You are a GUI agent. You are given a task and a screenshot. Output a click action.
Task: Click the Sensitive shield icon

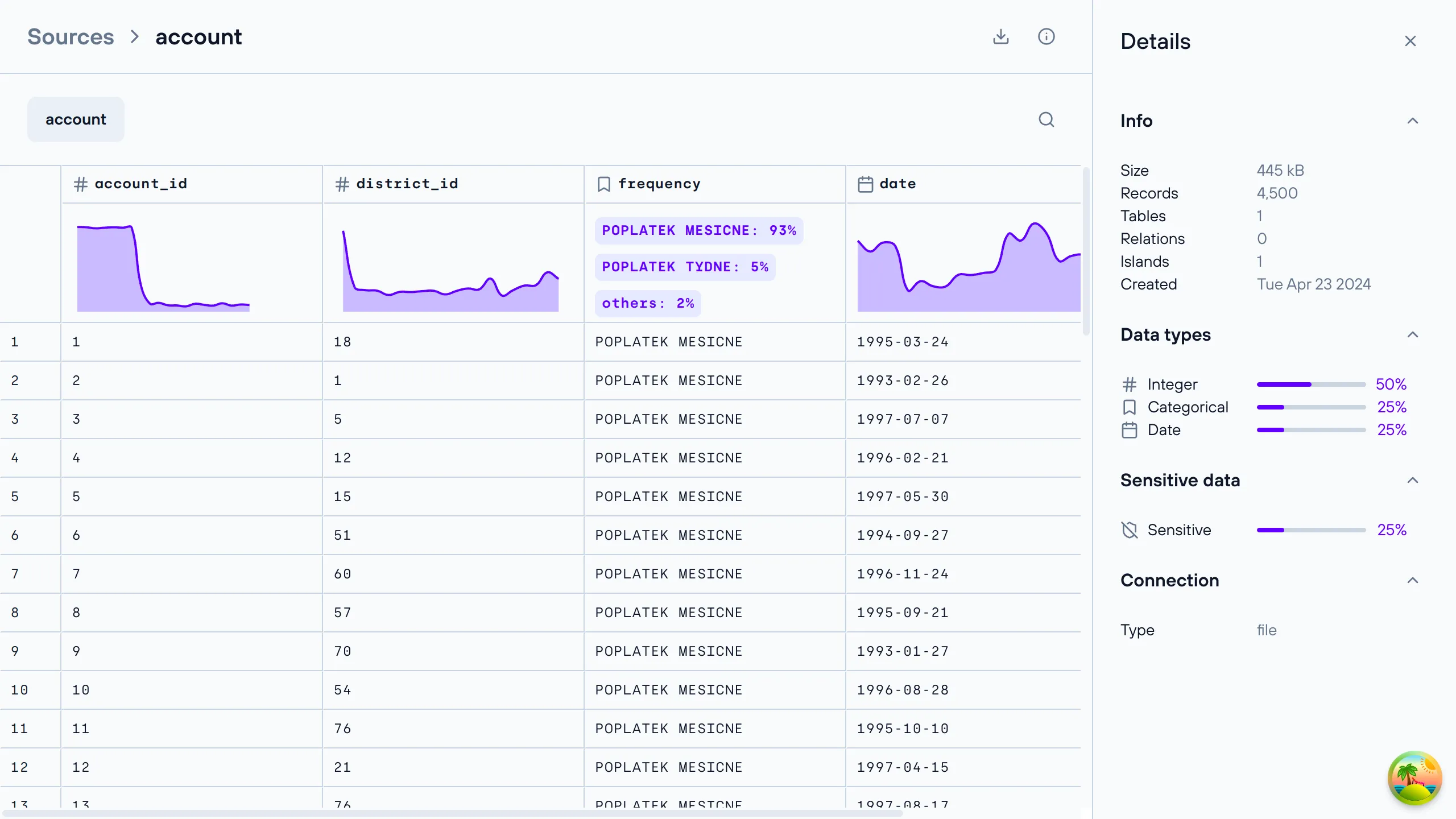1130,530
